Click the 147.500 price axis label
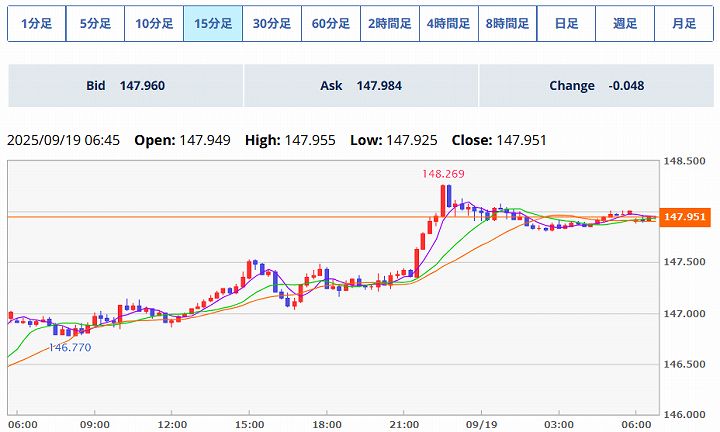The image size is (720, 432). pyautogui.click(x=684, y=262)
